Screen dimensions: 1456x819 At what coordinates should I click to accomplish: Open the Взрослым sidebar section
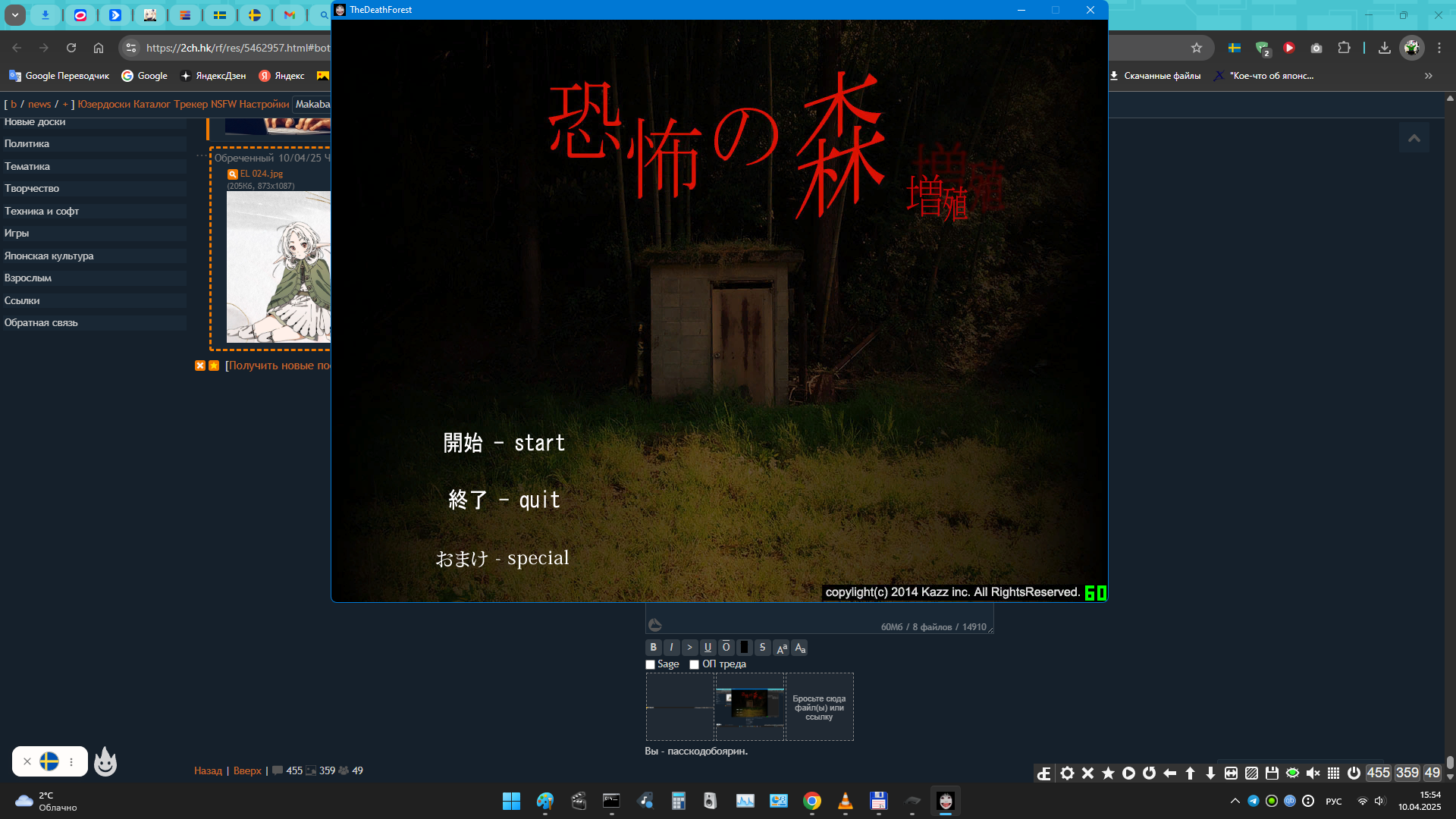[93, 278]
